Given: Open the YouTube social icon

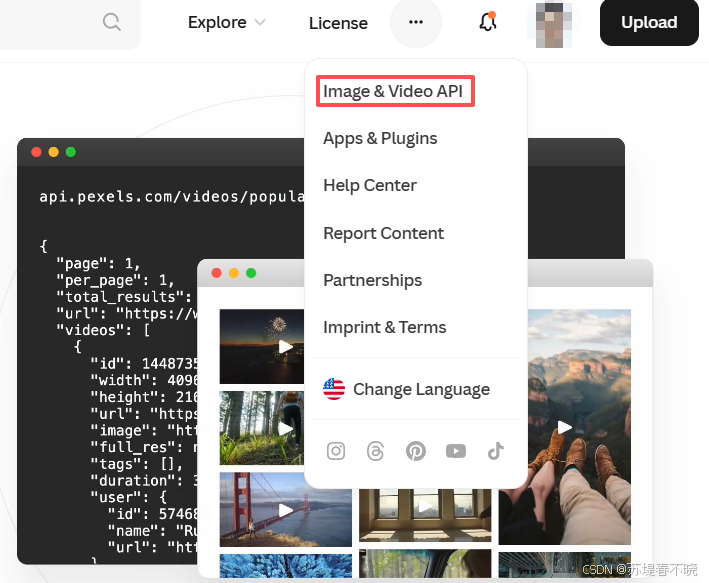Looking at the screenshot, I should pos(456,451).
